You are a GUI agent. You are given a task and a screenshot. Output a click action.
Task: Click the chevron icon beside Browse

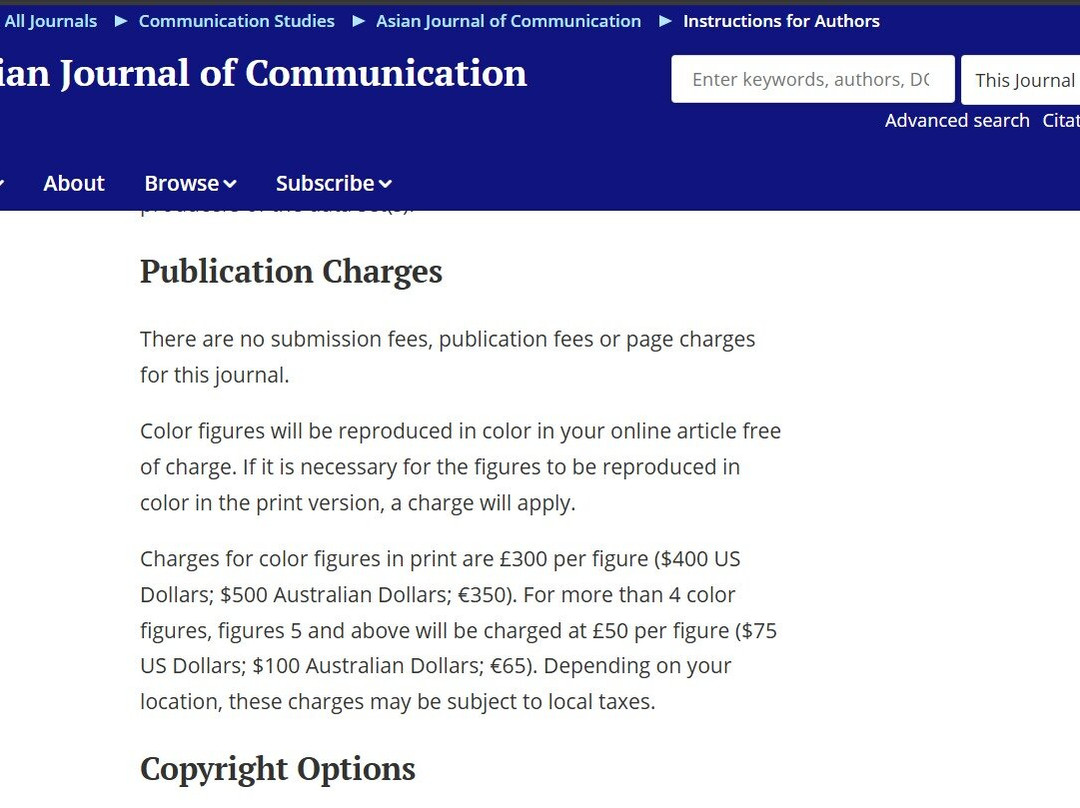click(230, 184)
